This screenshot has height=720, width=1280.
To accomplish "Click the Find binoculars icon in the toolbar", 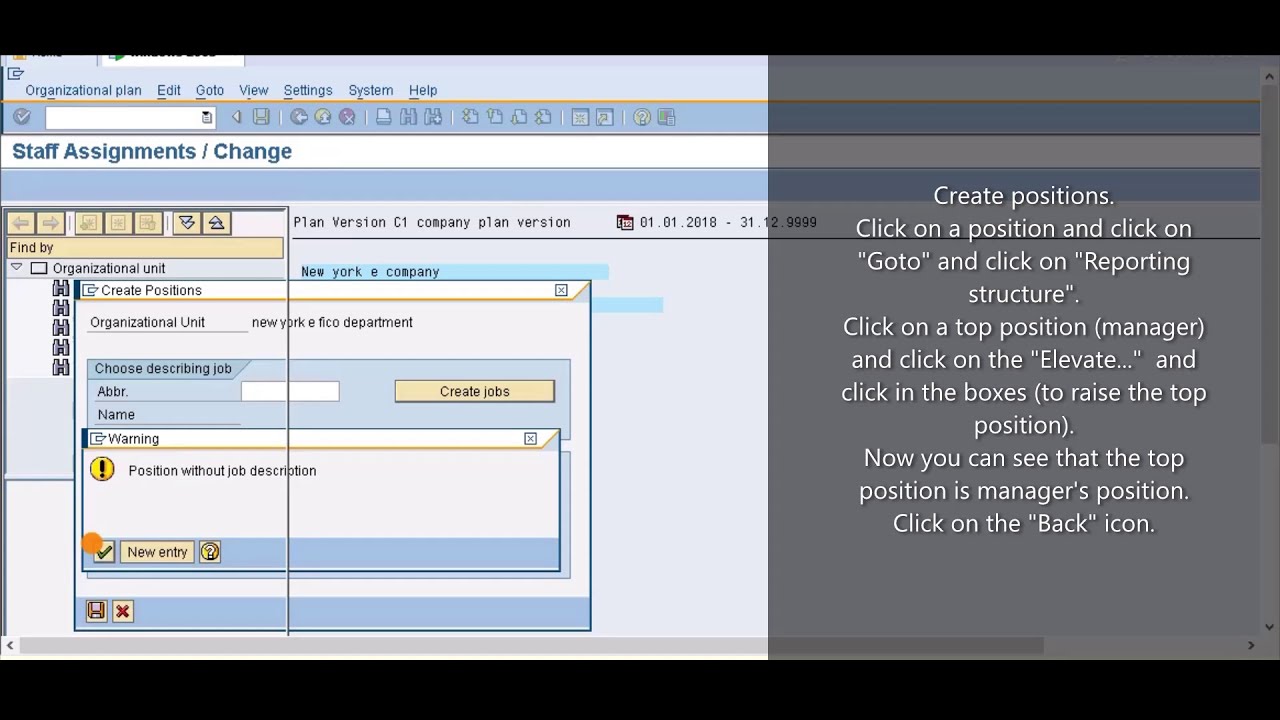I will (x=408, y=118).
